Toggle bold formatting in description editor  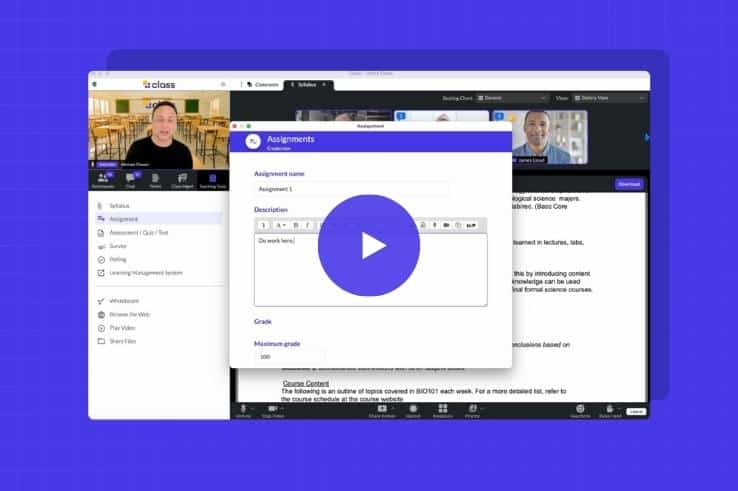[295, 225]
